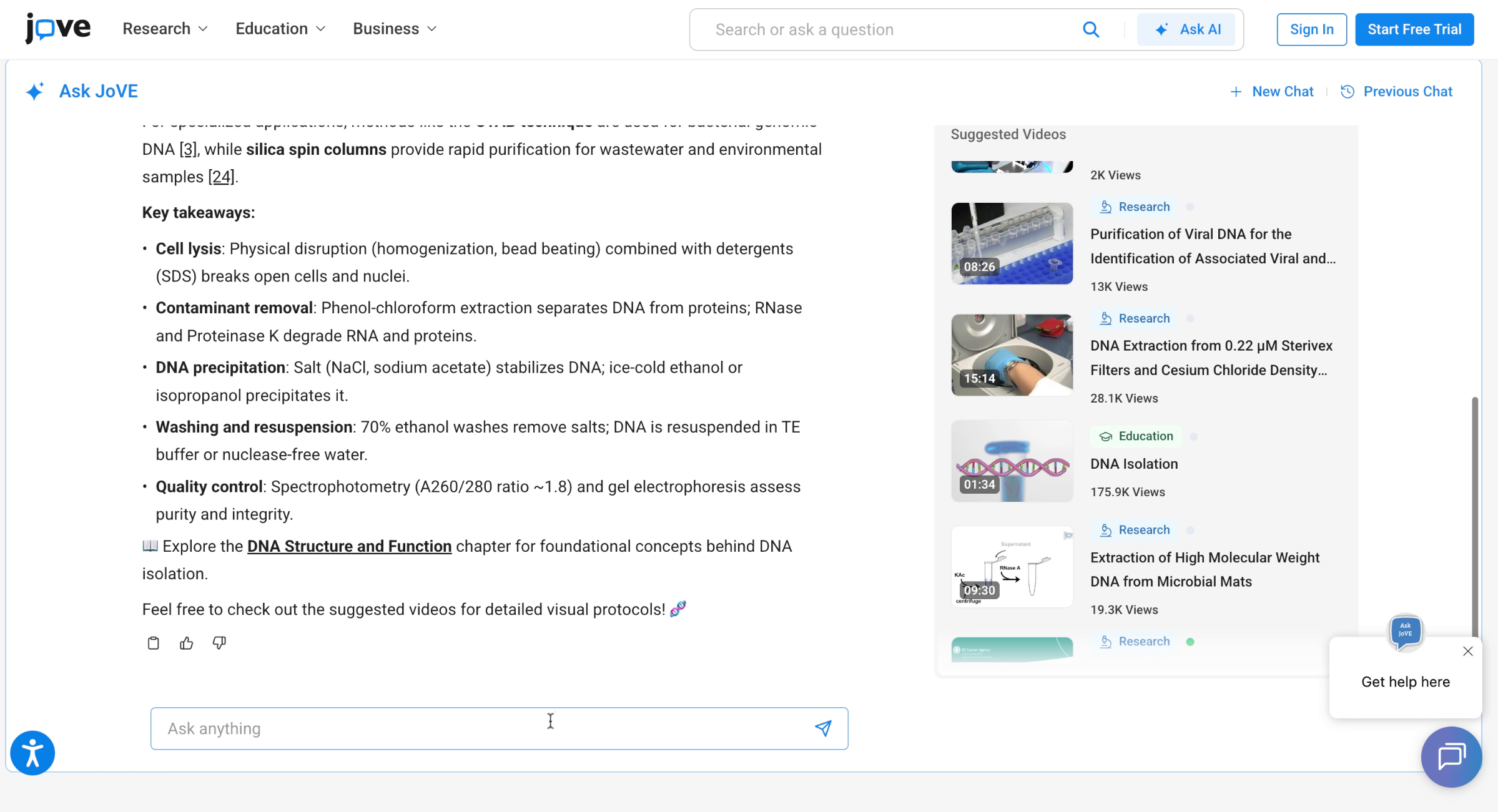The width and height of the screenshot is (1498, 812).
Task: Expand the Business menu
Action: click(x=395, y=29)
